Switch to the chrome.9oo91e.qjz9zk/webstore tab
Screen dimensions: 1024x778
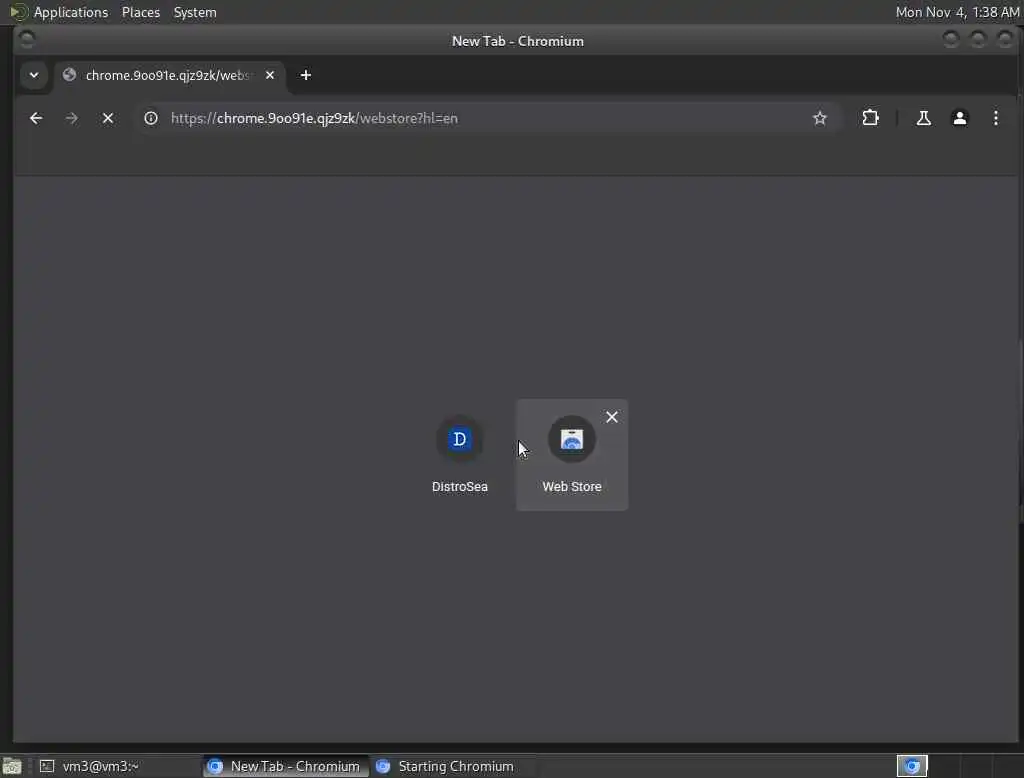170,76
